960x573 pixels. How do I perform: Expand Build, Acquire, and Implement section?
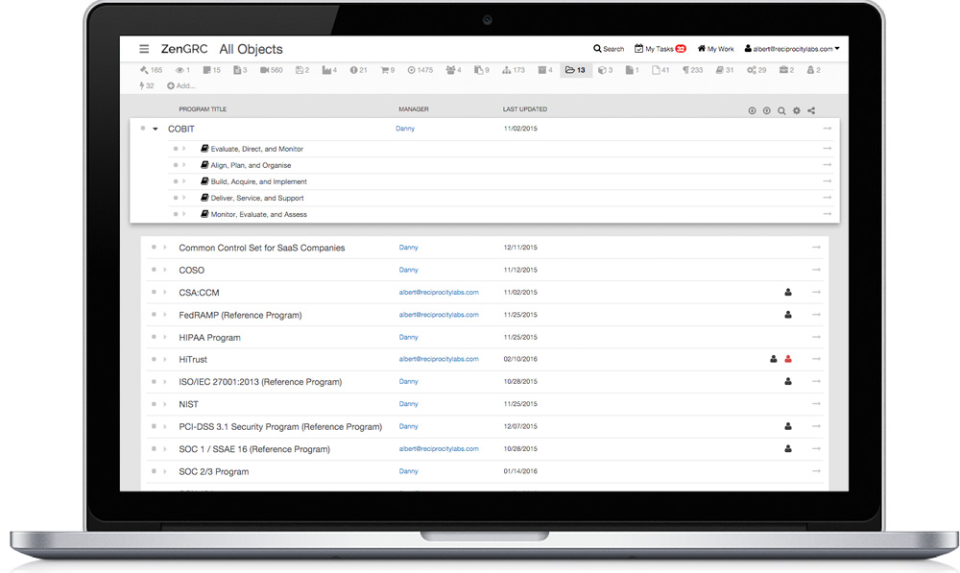click(x=184, y=182)
